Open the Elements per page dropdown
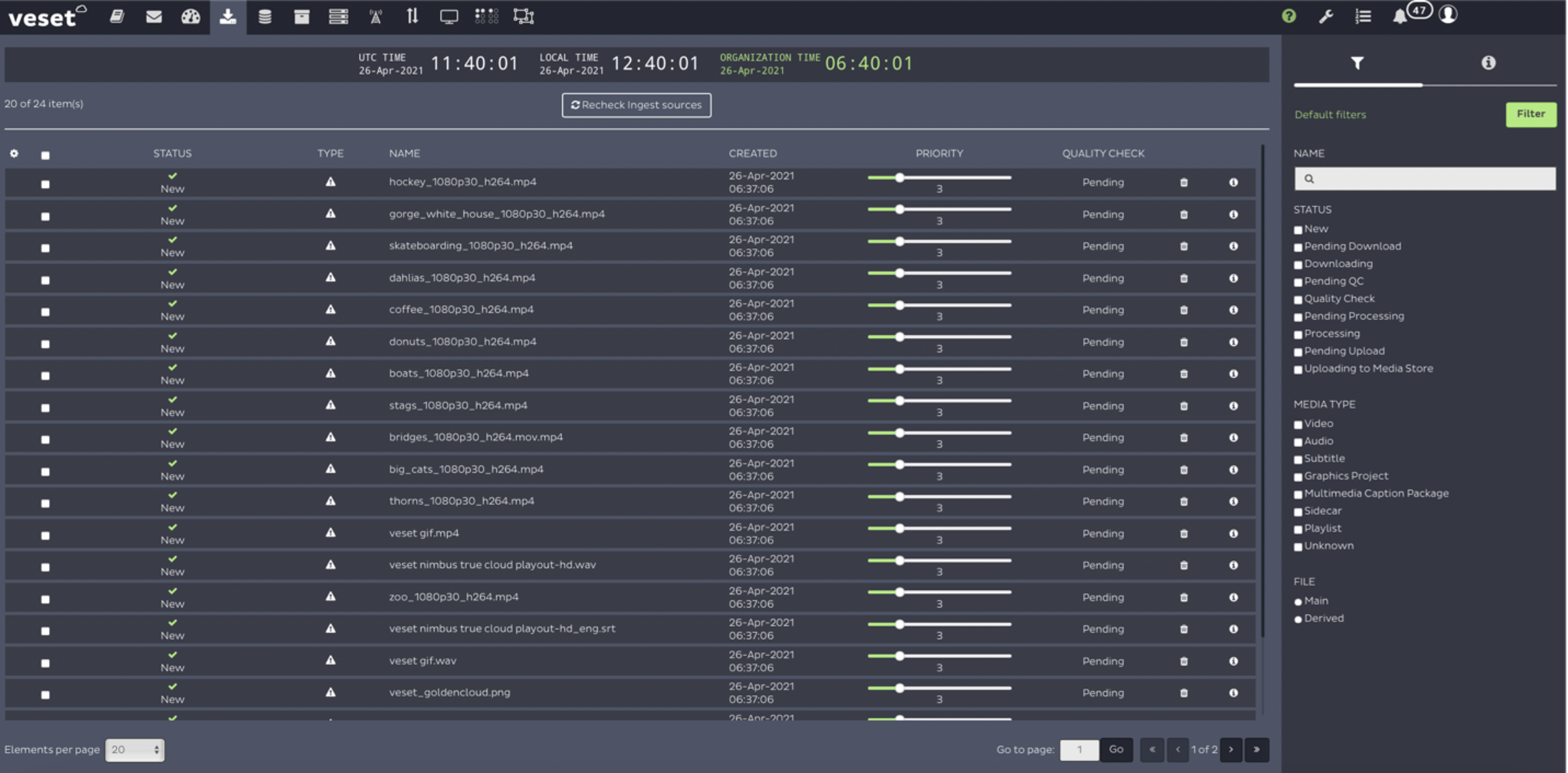The image size is (1568, 773). (135, 750)
